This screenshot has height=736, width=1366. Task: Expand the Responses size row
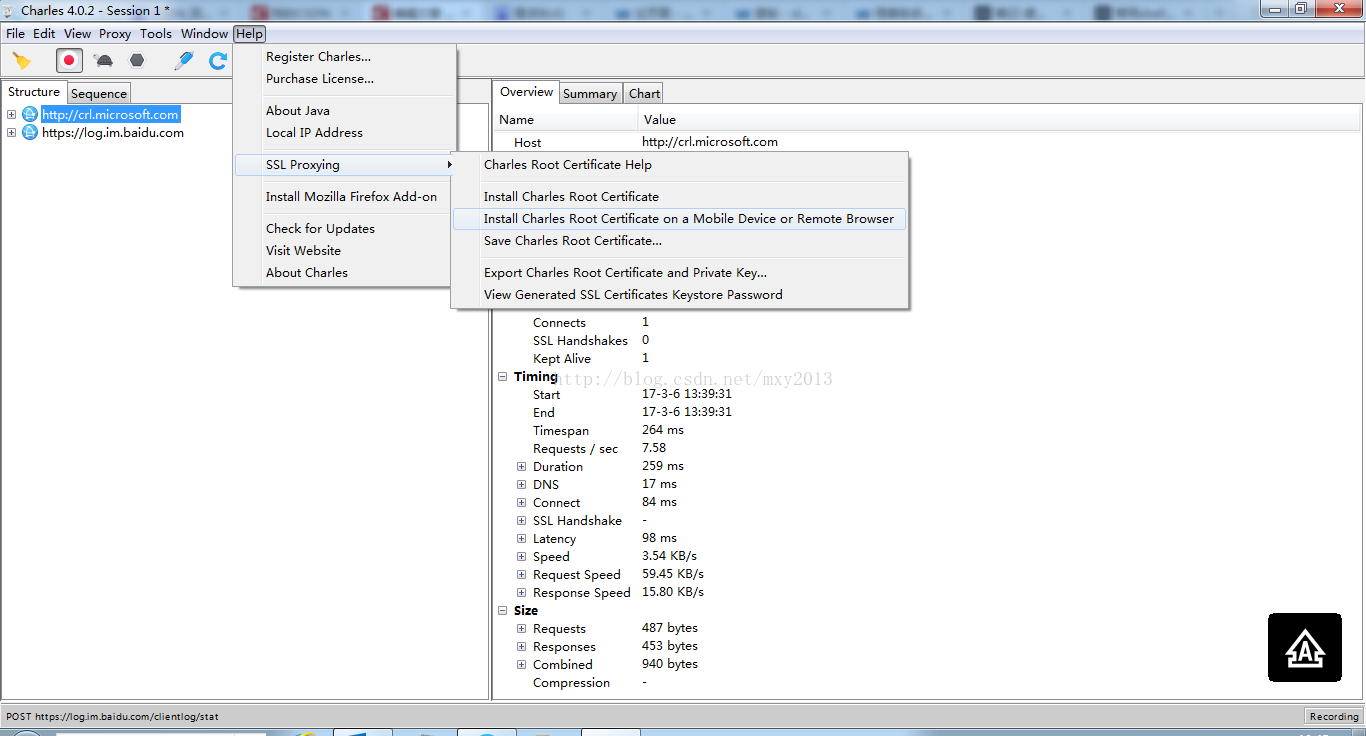coord(521,647)
